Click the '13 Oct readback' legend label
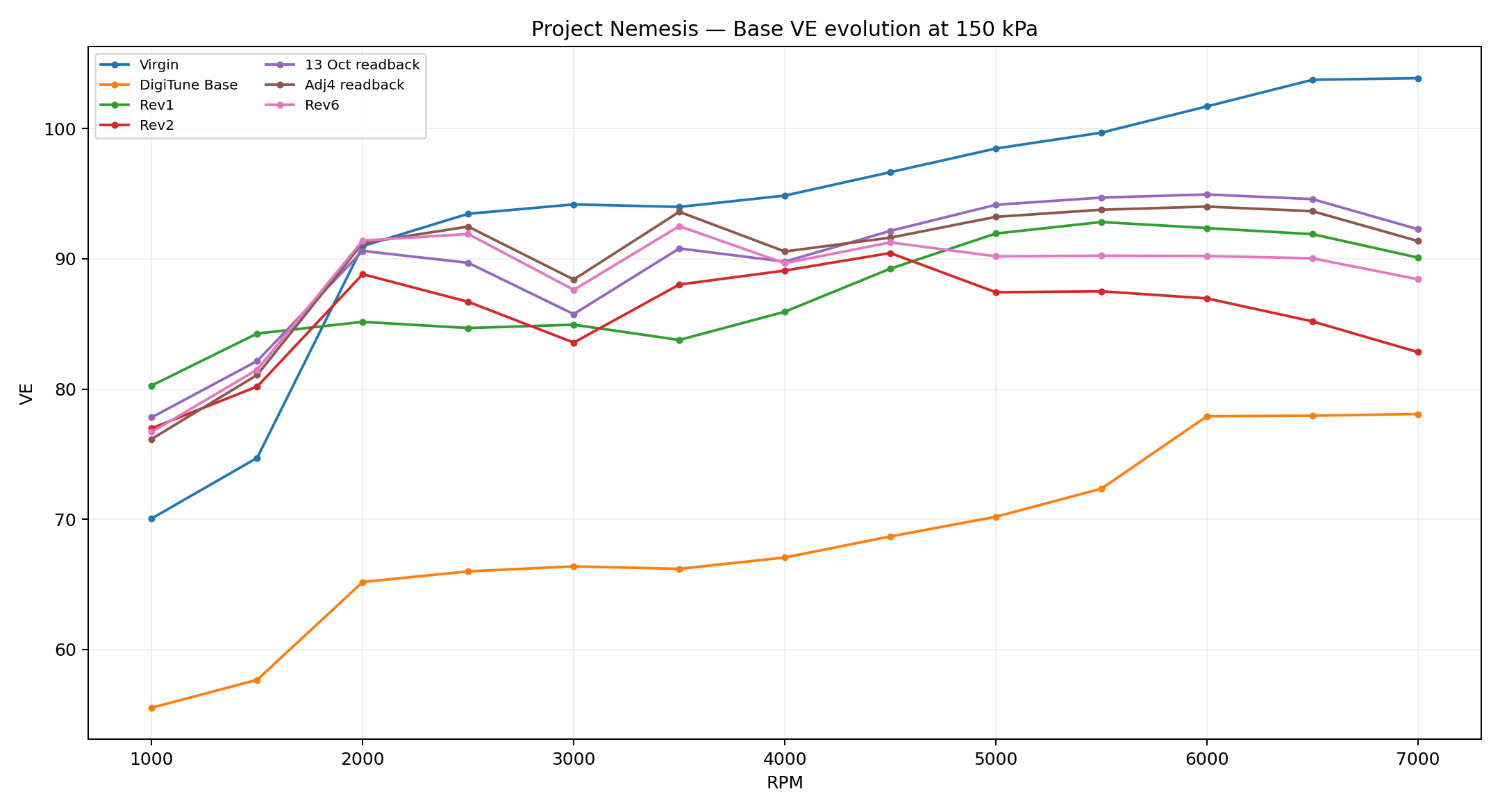 click(362, 65)
